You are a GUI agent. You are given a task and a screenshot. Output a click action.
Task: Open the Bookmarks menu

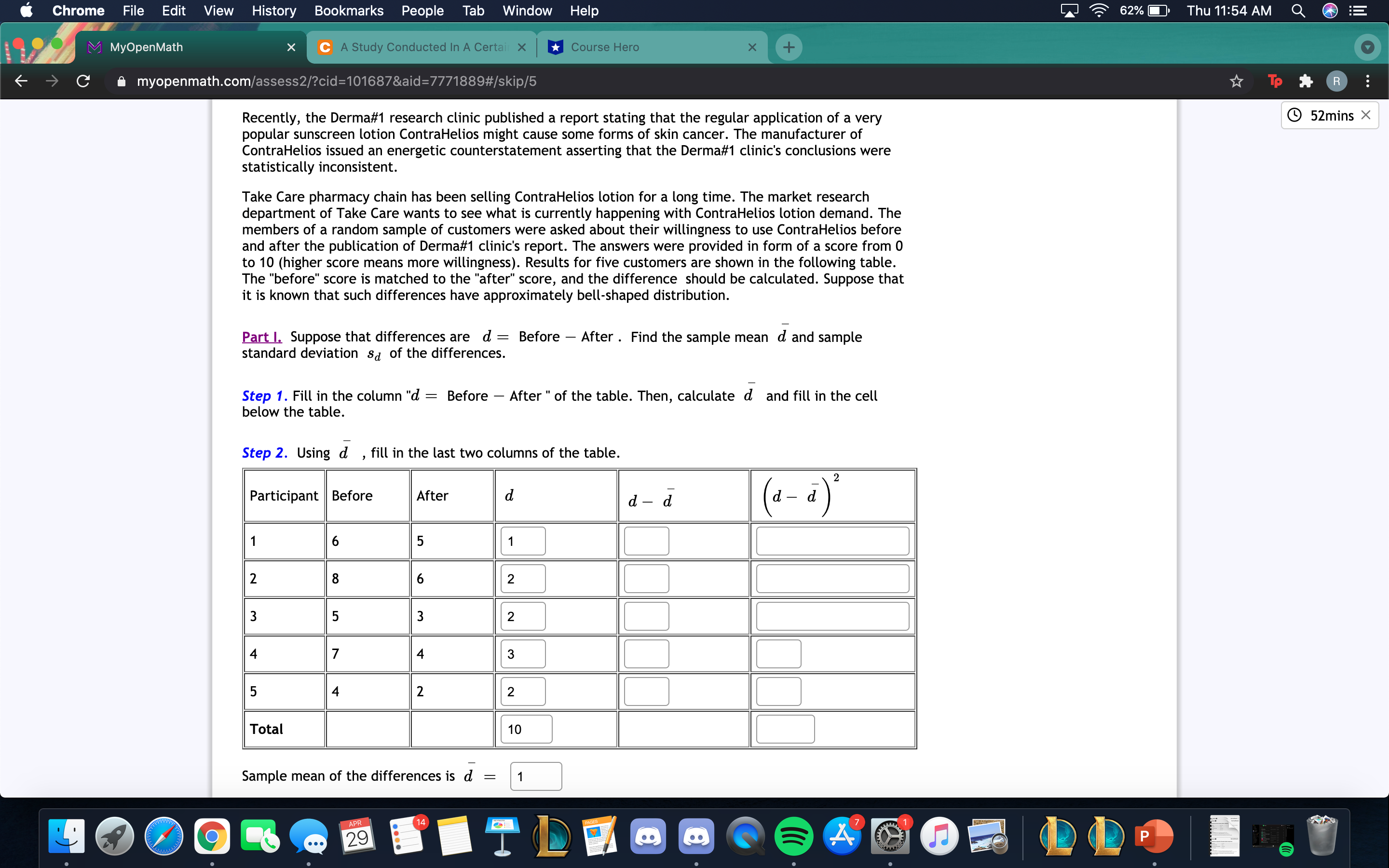coord(349,10)
